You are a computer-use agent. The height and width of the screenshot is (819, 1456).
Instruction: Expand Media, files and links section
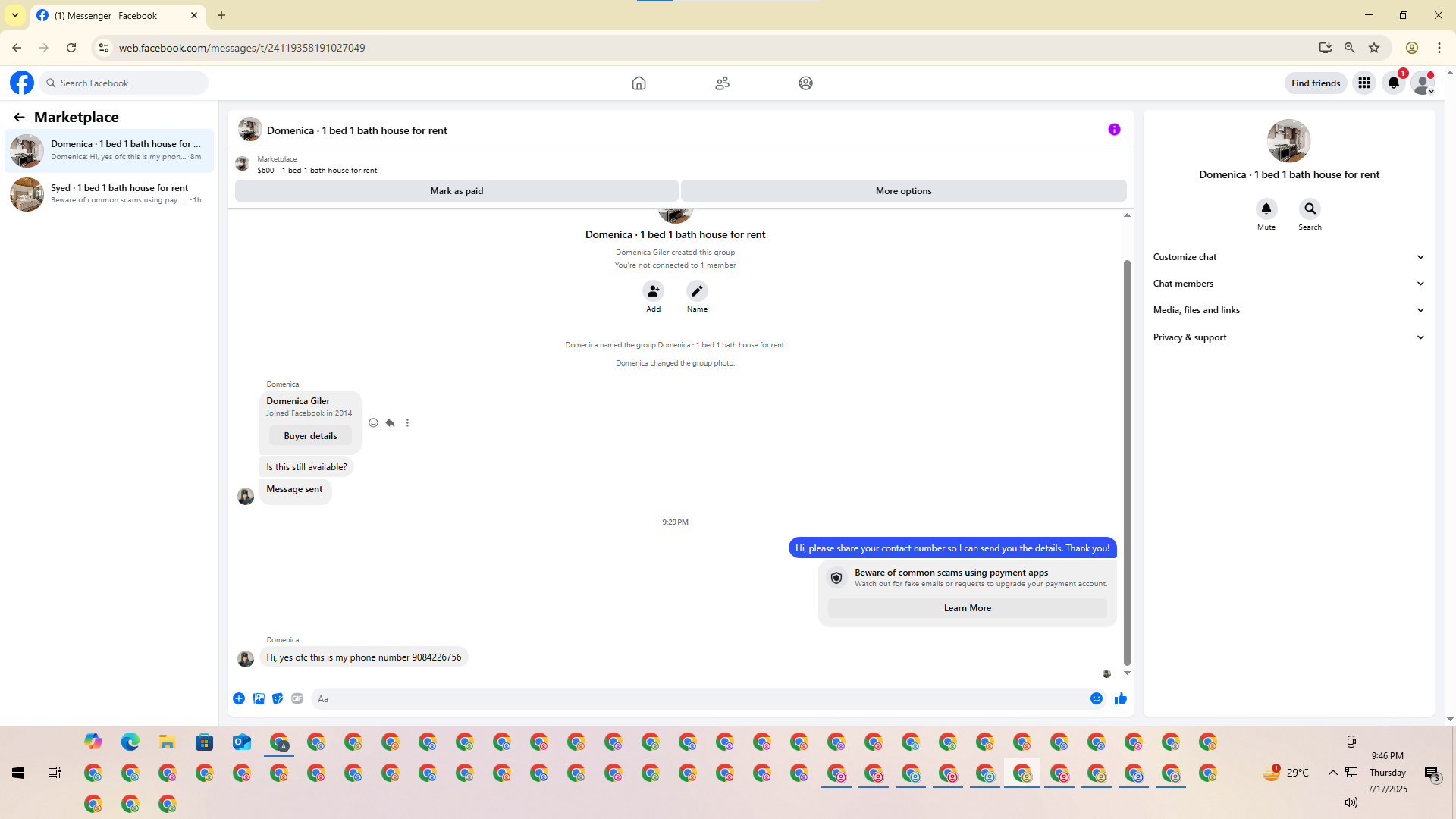point(1288,310)
